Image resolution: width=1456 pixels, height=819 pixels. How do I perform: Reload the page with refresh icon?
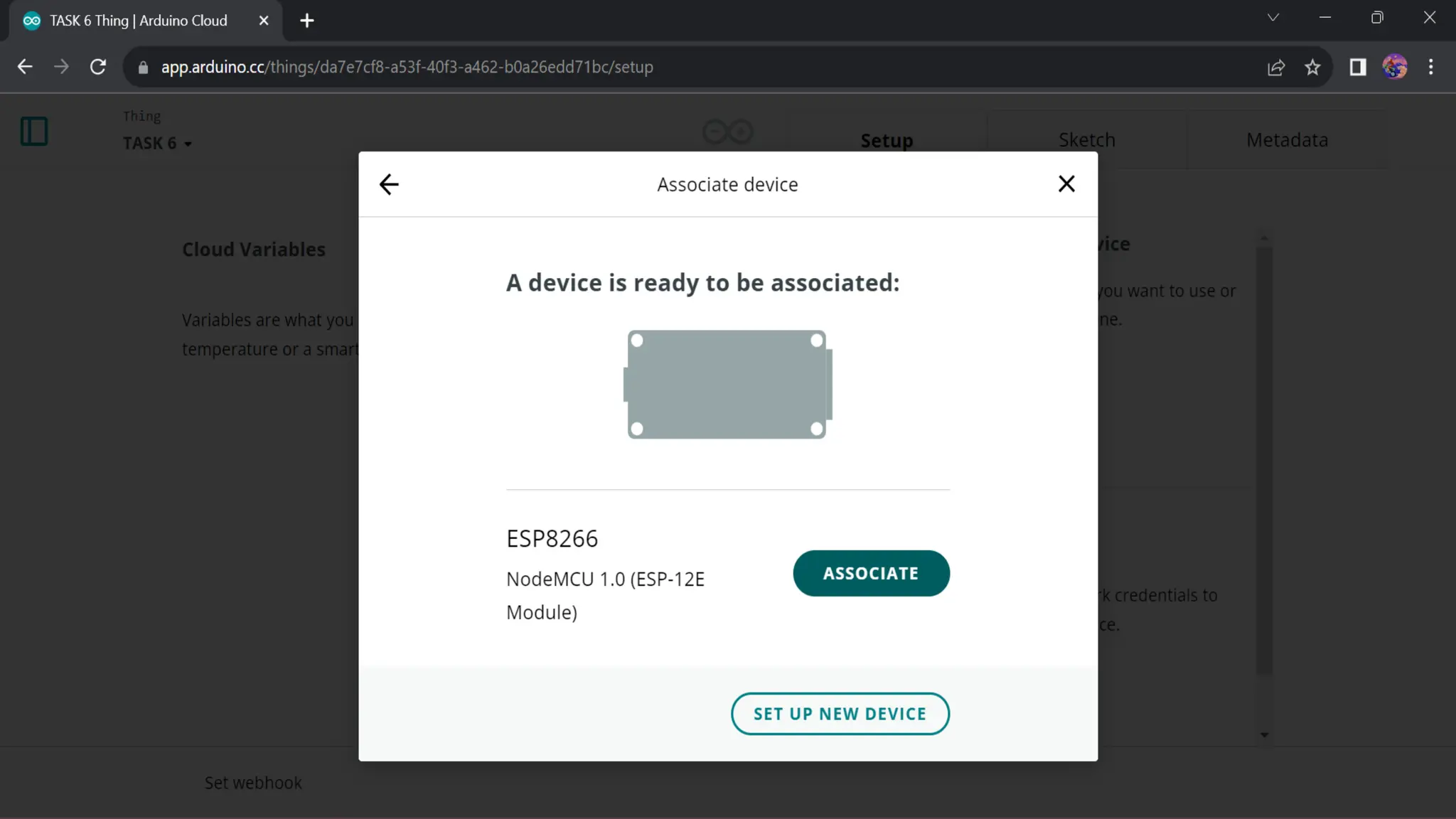click(98, 67)
